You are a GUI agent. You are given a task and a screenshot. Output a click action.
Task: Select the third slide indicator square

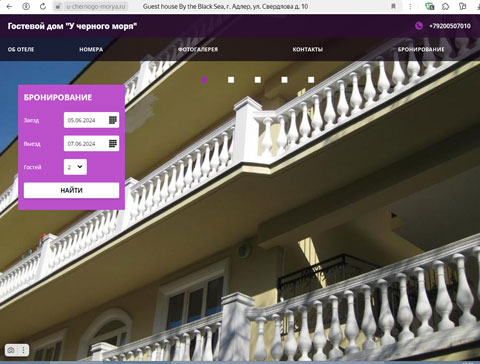point(258,80)
